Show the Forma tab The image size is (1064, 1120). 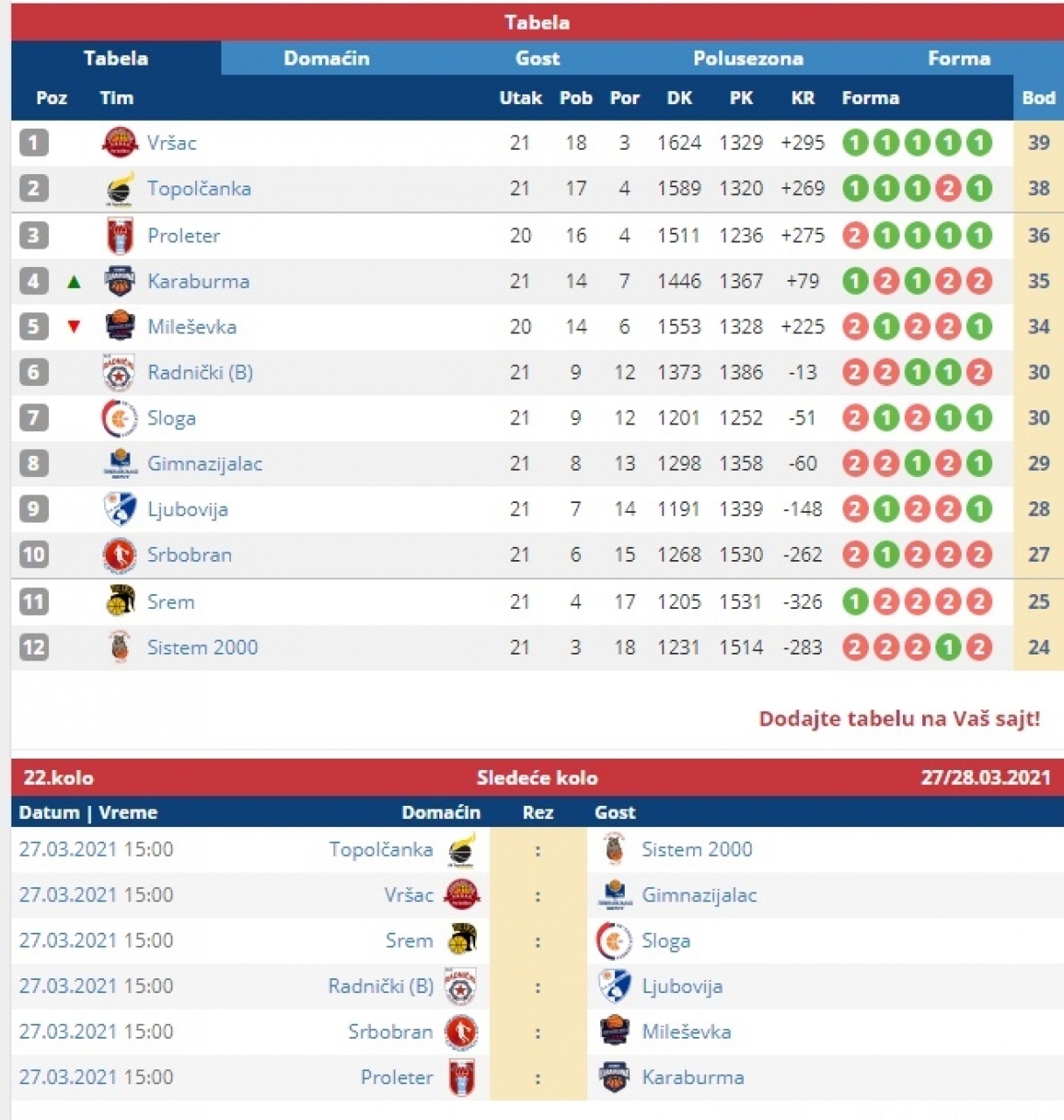[959, 59]
